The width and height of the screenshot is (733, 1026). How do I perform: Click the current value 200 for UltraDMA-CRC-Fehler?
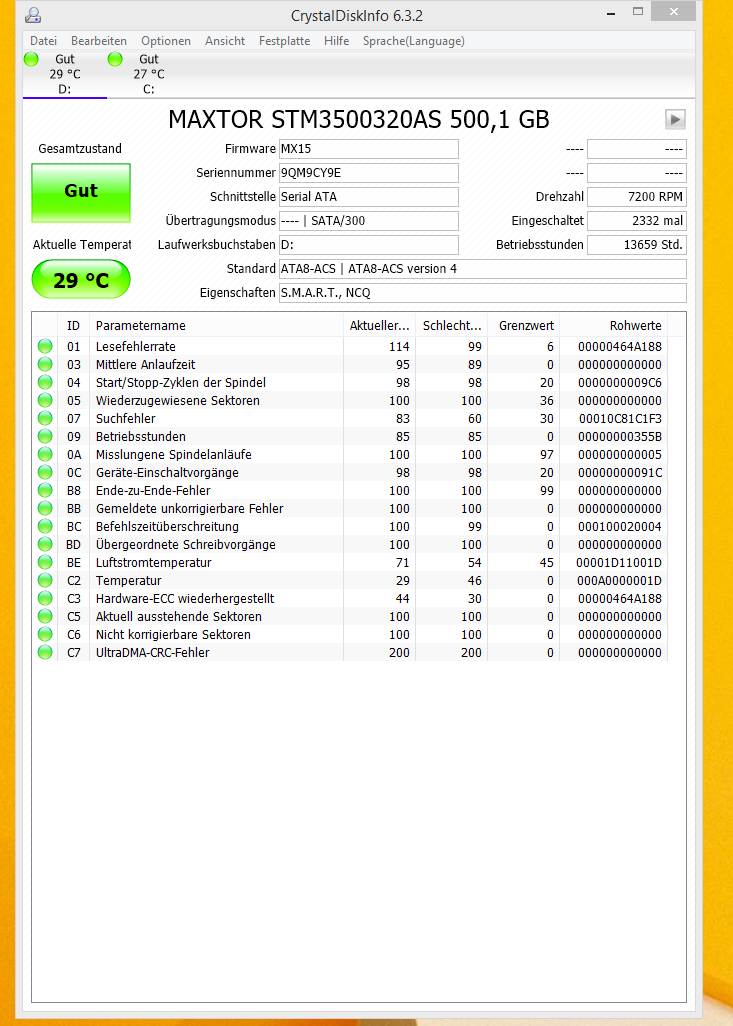tap(399, 652)
